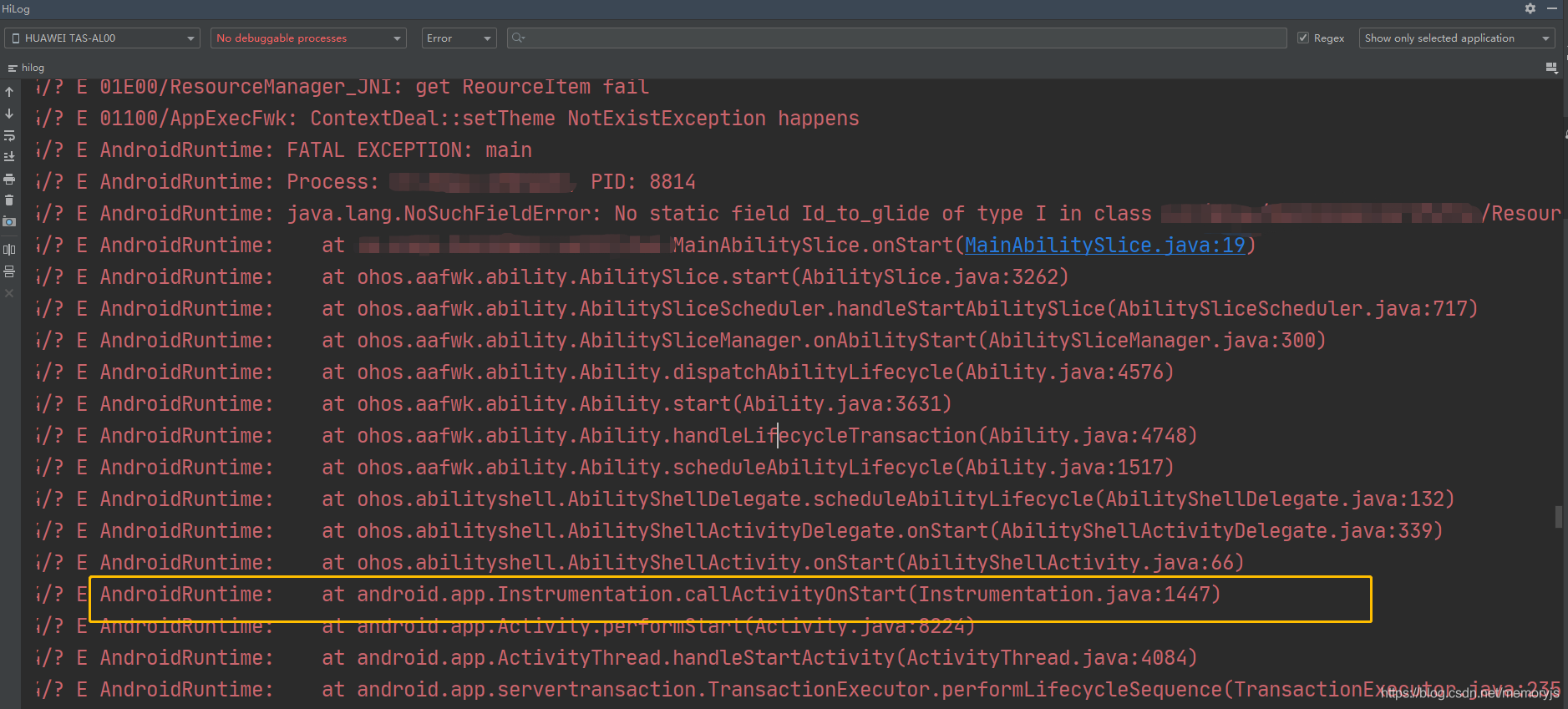This screenshot has width=1568, height=709.
Task: Click the AbilityShellActivityDelegate.java:339 stack trace line
Action: (x=740, y=531)
